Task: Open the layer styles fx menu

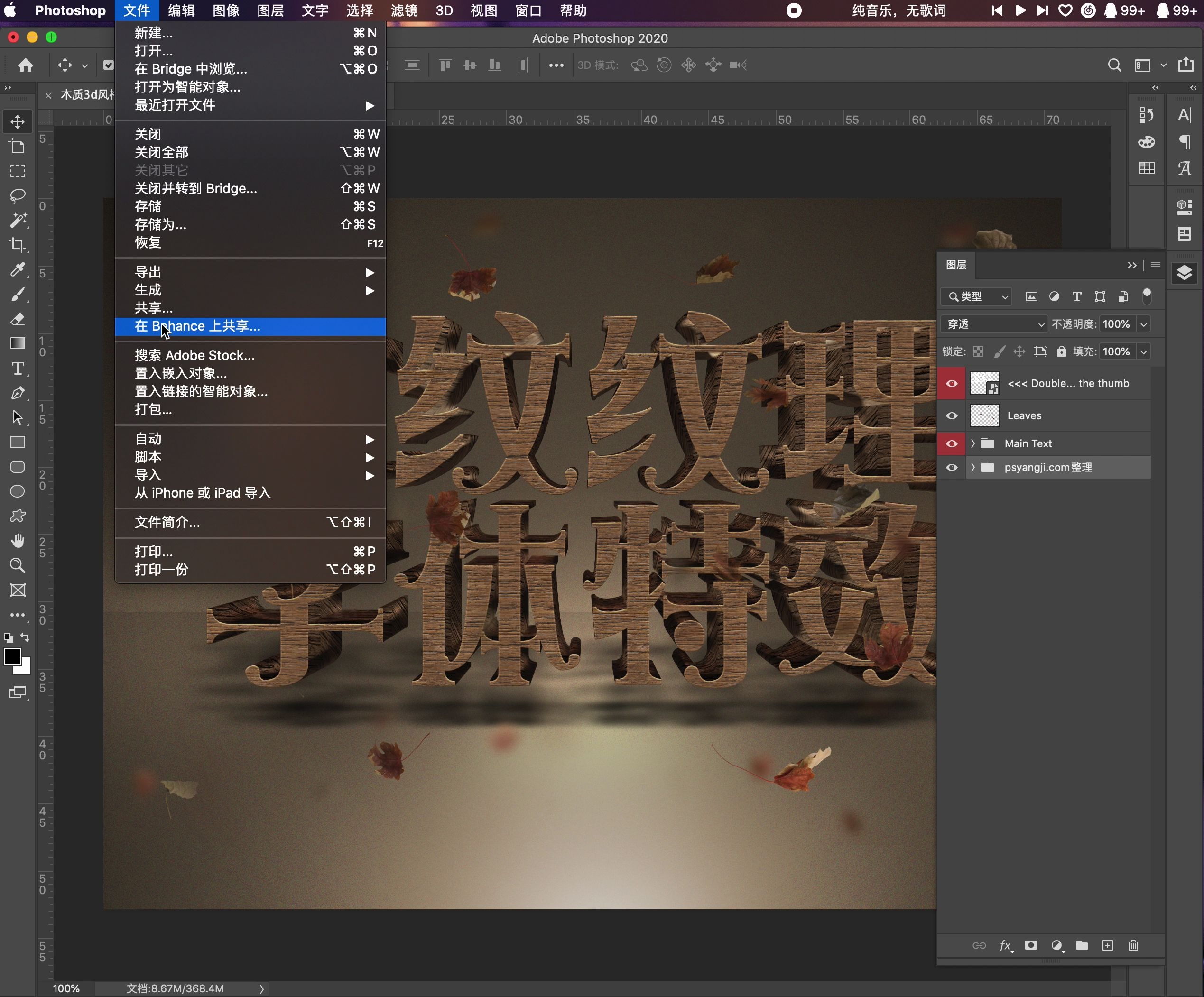Action: (1006, 946)
